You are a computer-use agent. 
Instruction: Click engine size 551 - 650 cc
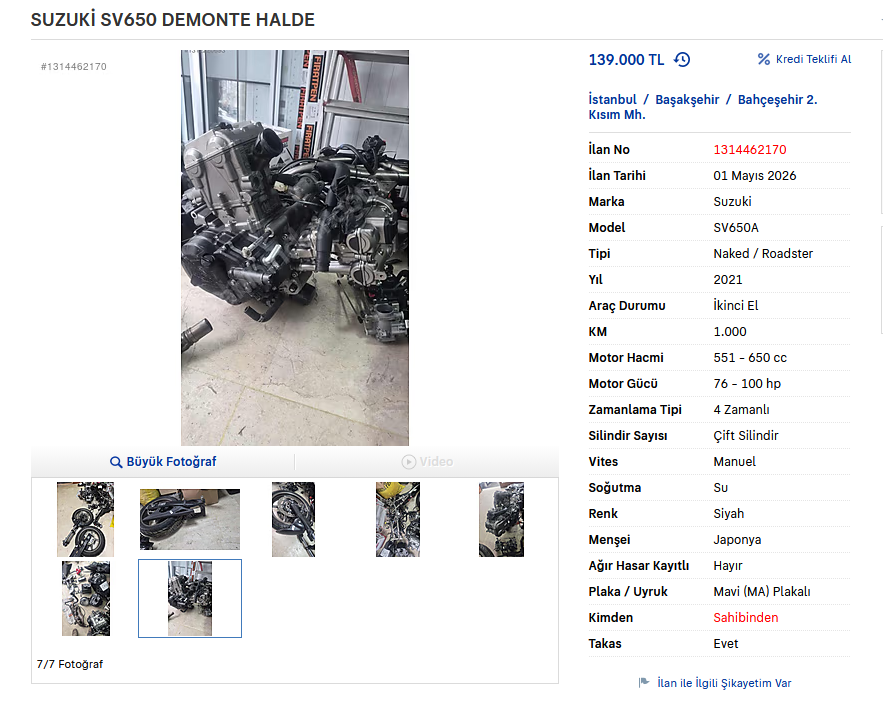(750, 357)
